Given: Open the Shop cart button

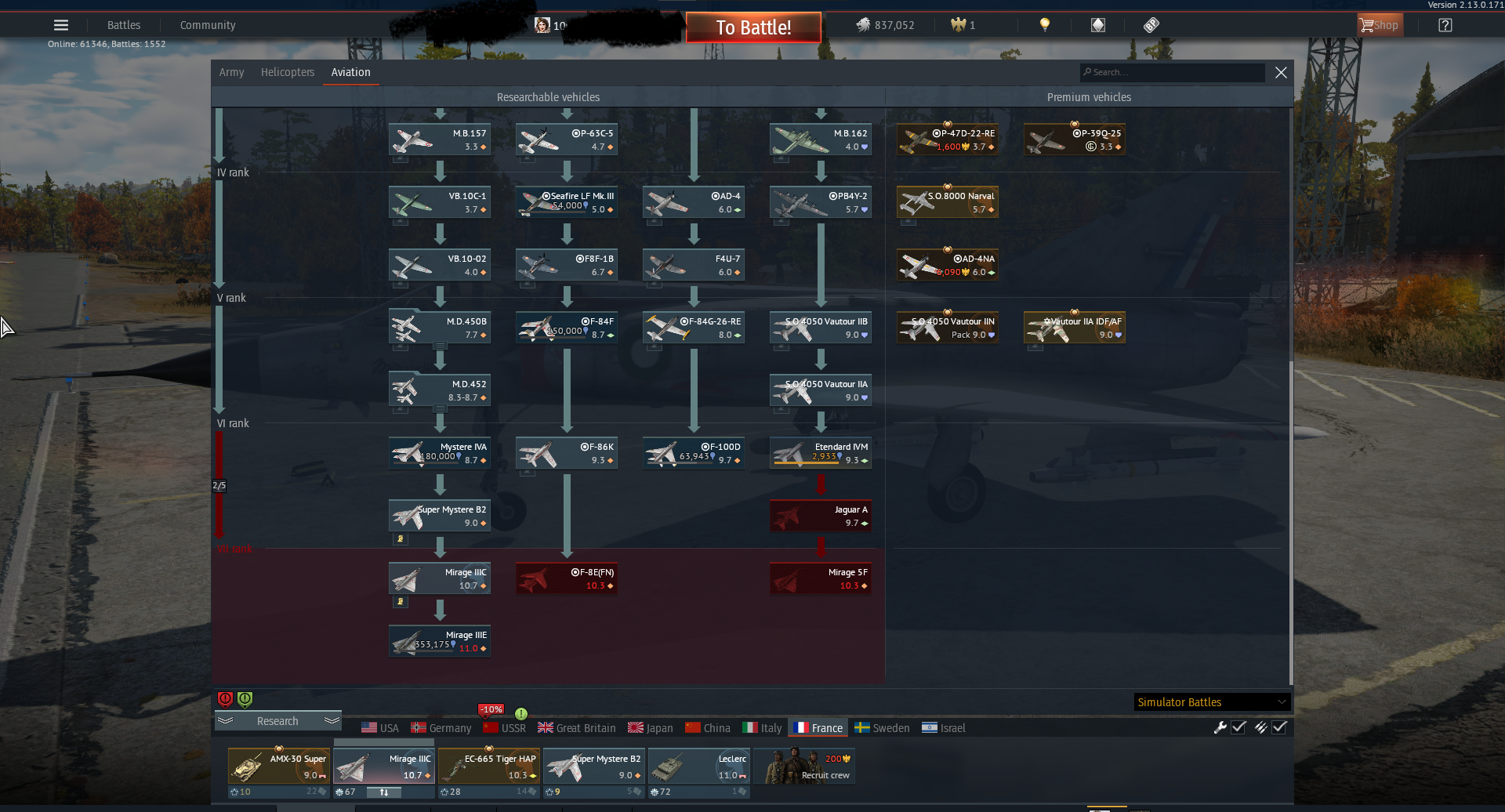Looking at the screenshot, I should [1379, 25].
